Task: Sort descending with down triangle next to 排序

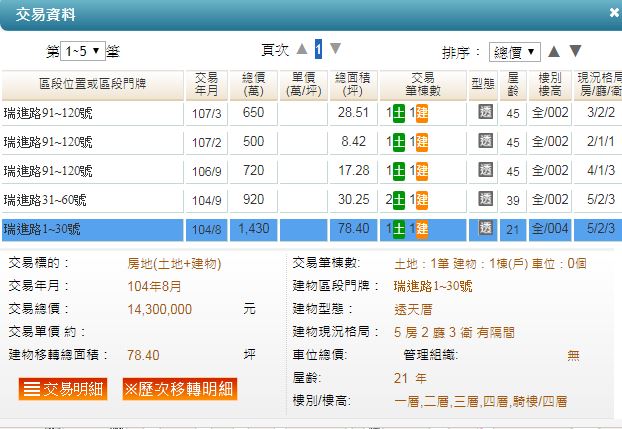Action: tap(575, 51)
